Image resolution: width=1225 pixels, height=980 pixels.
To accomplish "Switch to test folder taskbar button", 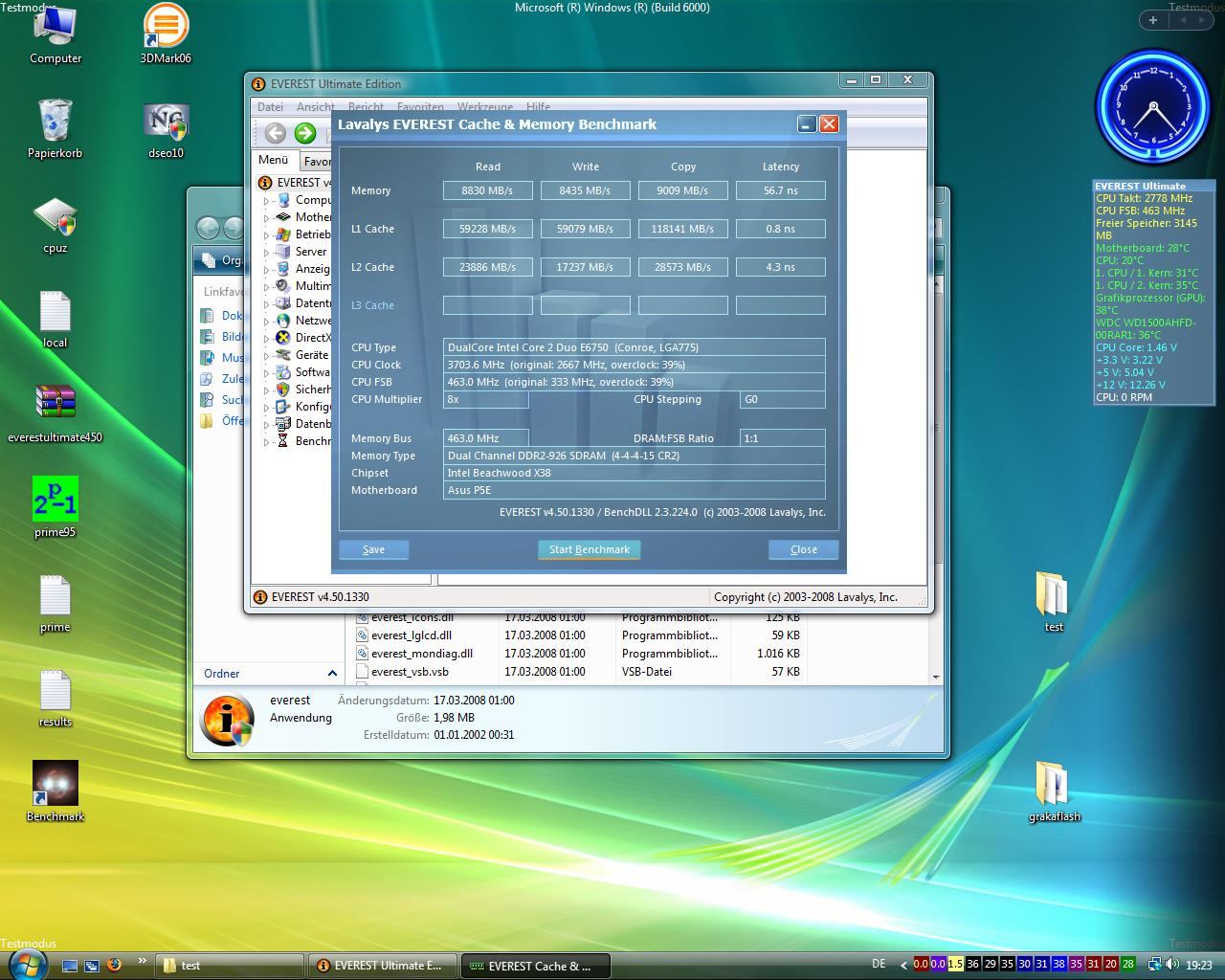I will 231,966.
